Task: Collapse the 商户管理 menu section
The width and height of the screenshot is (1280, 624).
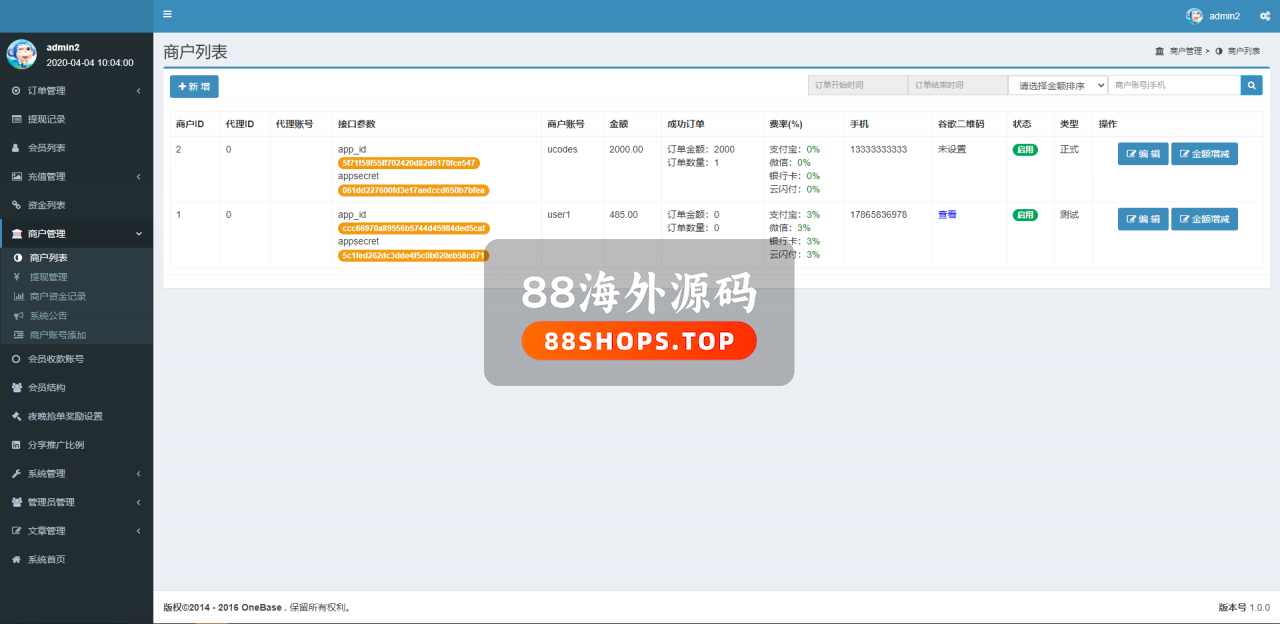Action: (x=76, y=234)
